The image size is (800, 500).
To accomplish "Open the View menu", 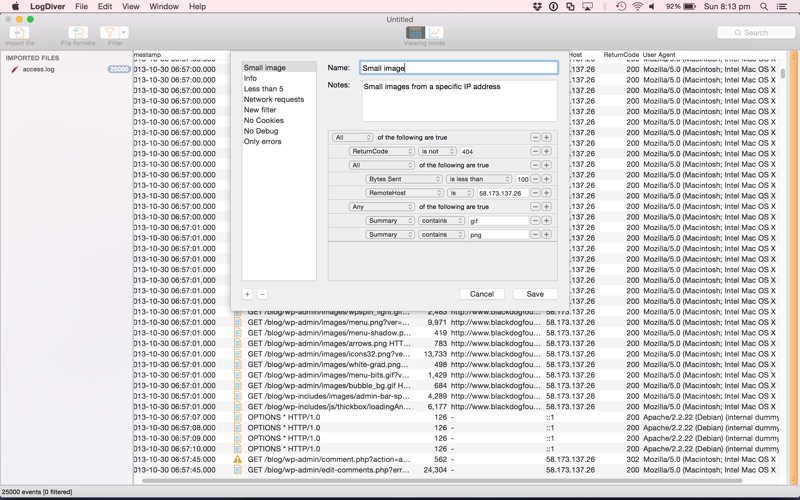I will 131,7.
